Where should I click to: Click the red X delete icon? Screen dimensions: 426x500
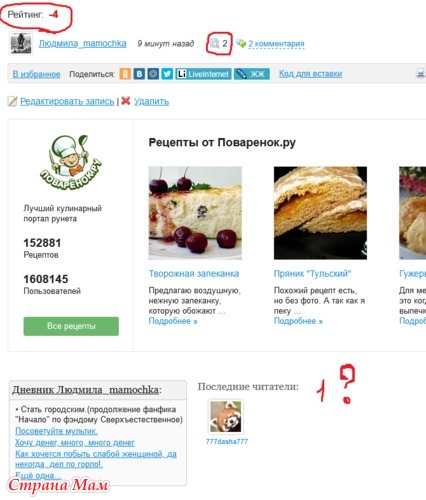(x=126, y=101)
